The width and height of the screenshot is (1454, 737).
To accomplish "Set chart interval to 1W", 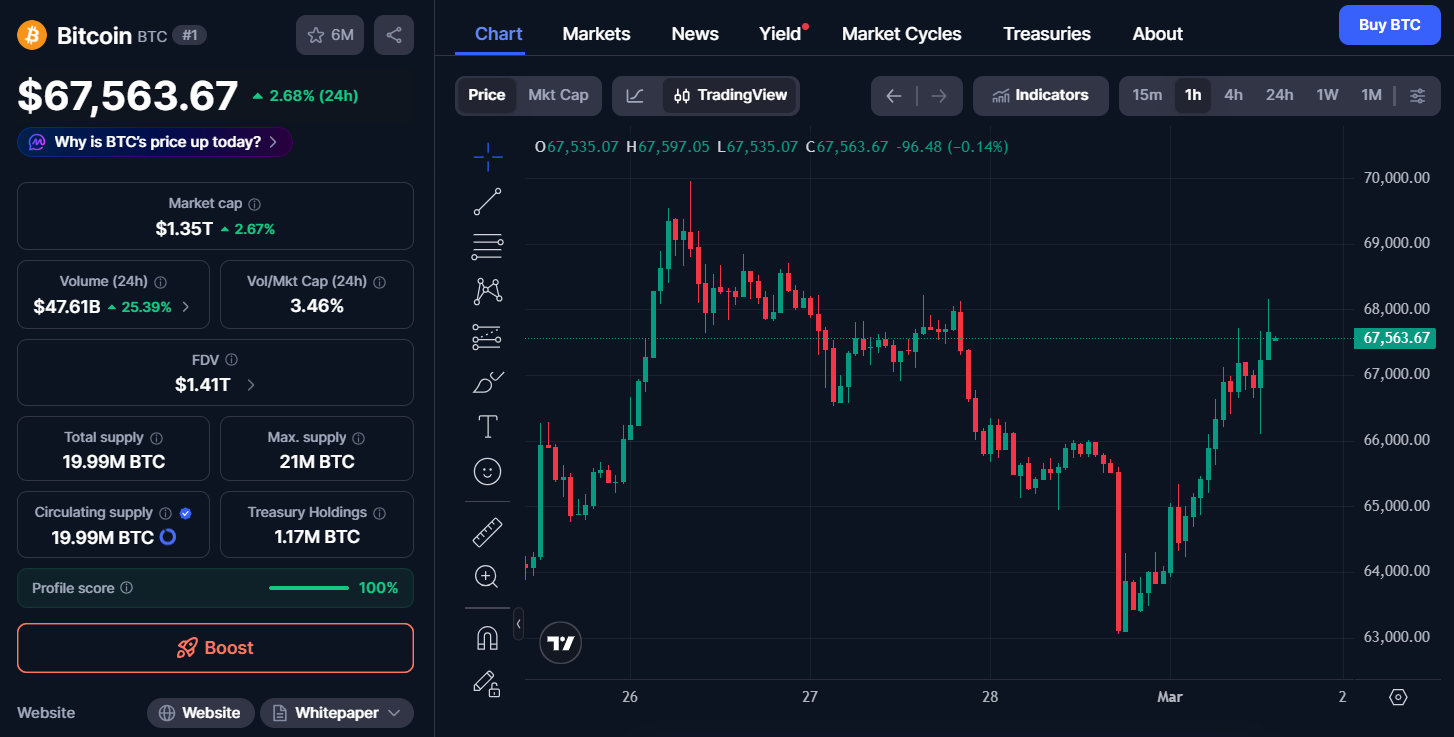I will pyautogui.click(x=1327, y=96).
